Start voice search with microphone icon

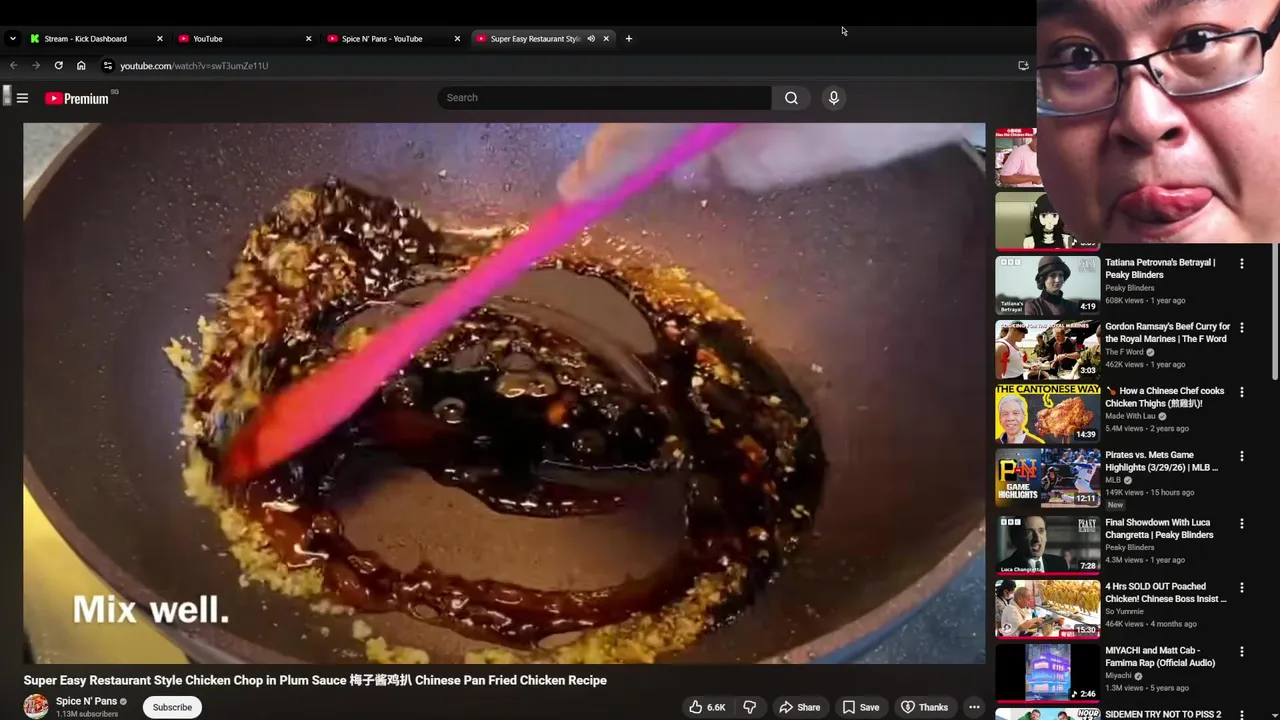(x=833, y=98)
